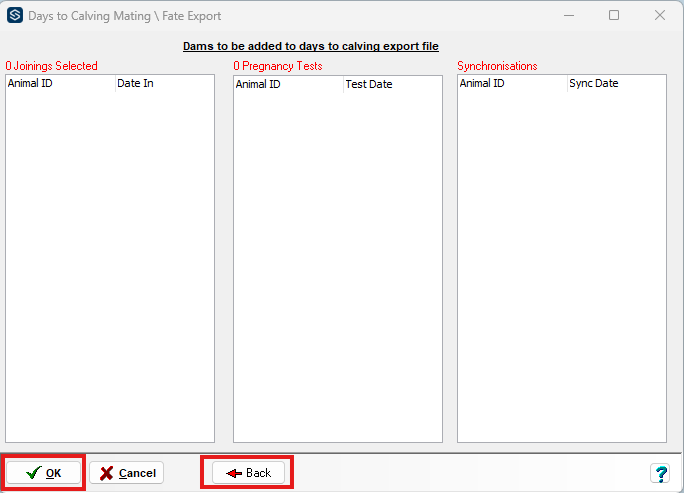Minimize the Days to Calving window
Viewport: 684px width, 493px height.
click(569, 16)
